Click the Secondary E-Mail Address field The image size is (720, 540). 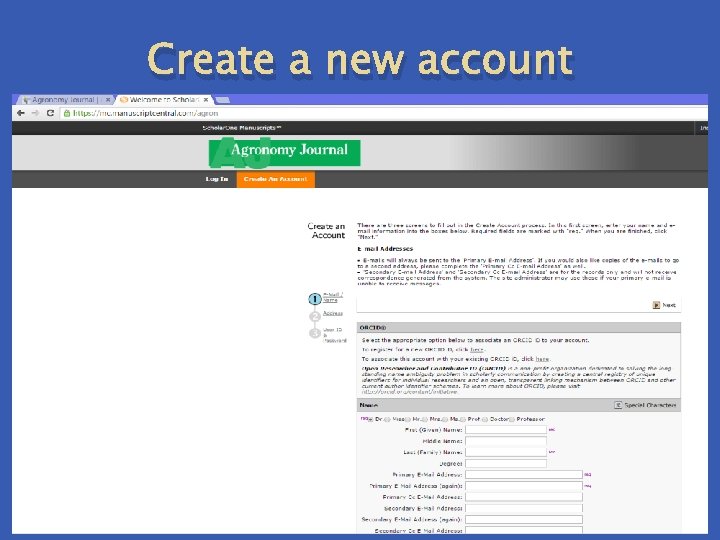pos(523,508)
